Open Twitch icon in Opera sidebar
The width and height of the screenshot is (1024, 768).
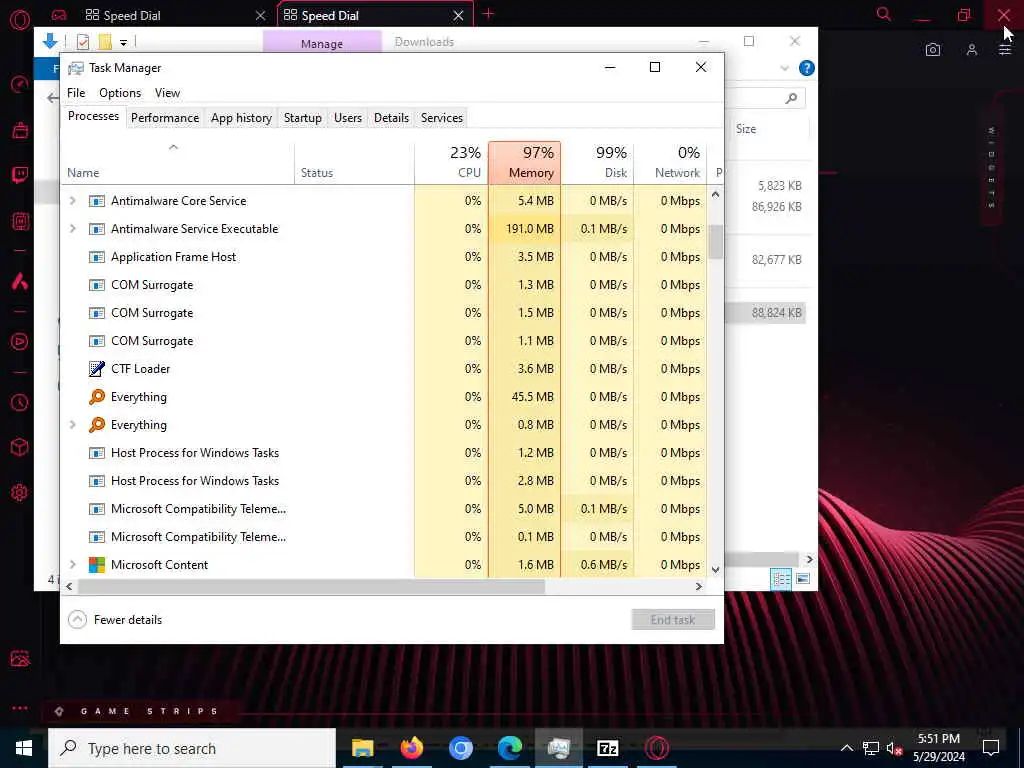[x=20, y=175]
